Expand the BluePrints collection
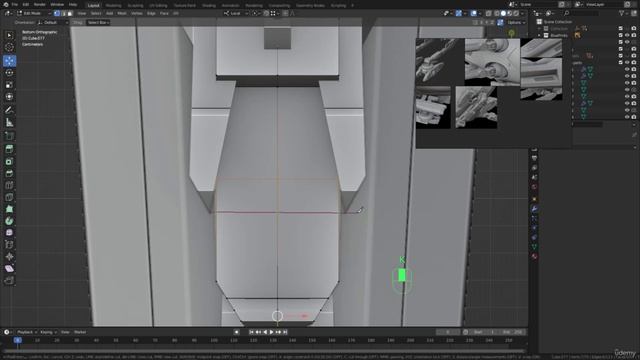 click(x=539, y=36)
